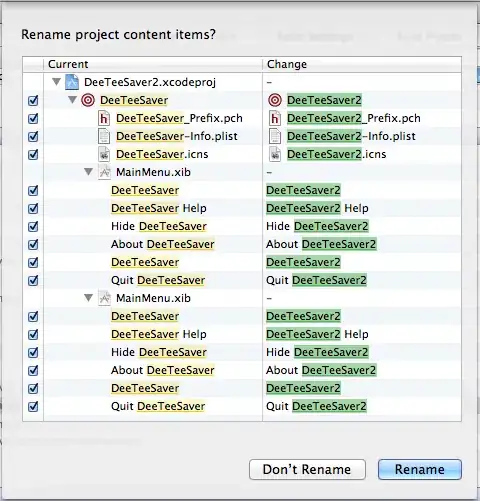Image resolution: width=480 pixels, height=501 pixels.
Task: Click the plist document icon next to DeeTeeSaver2-Info.plist
Action: 275,136
